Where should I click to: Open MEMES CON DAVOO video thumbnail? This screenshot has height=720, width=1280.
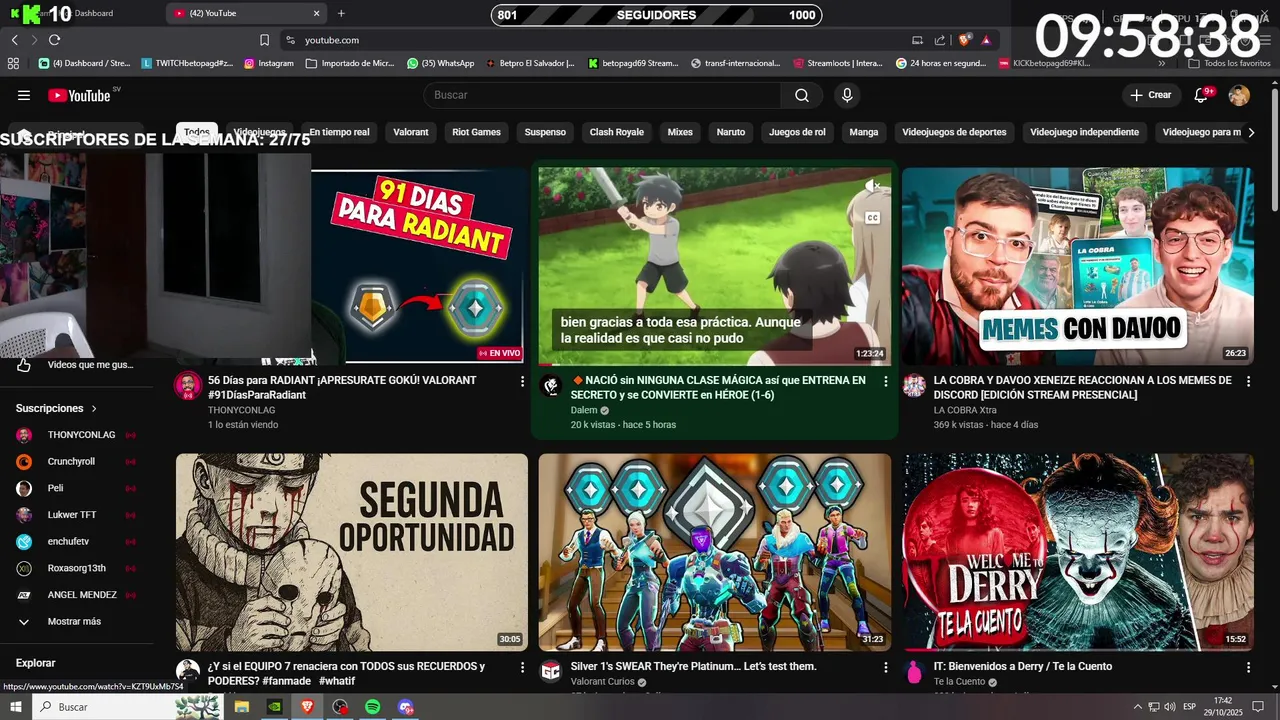pyautogui.click(x=1078, y=266)
